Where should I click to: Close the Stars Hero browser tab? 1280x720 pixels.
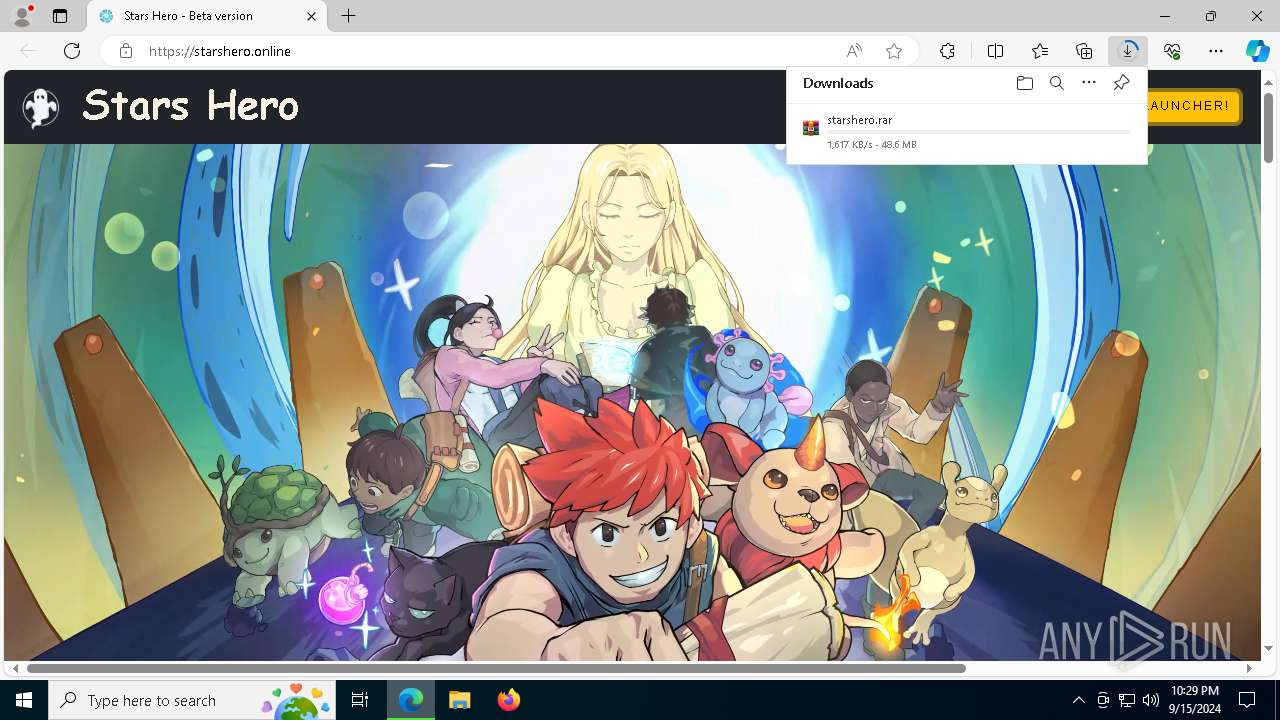312,16
